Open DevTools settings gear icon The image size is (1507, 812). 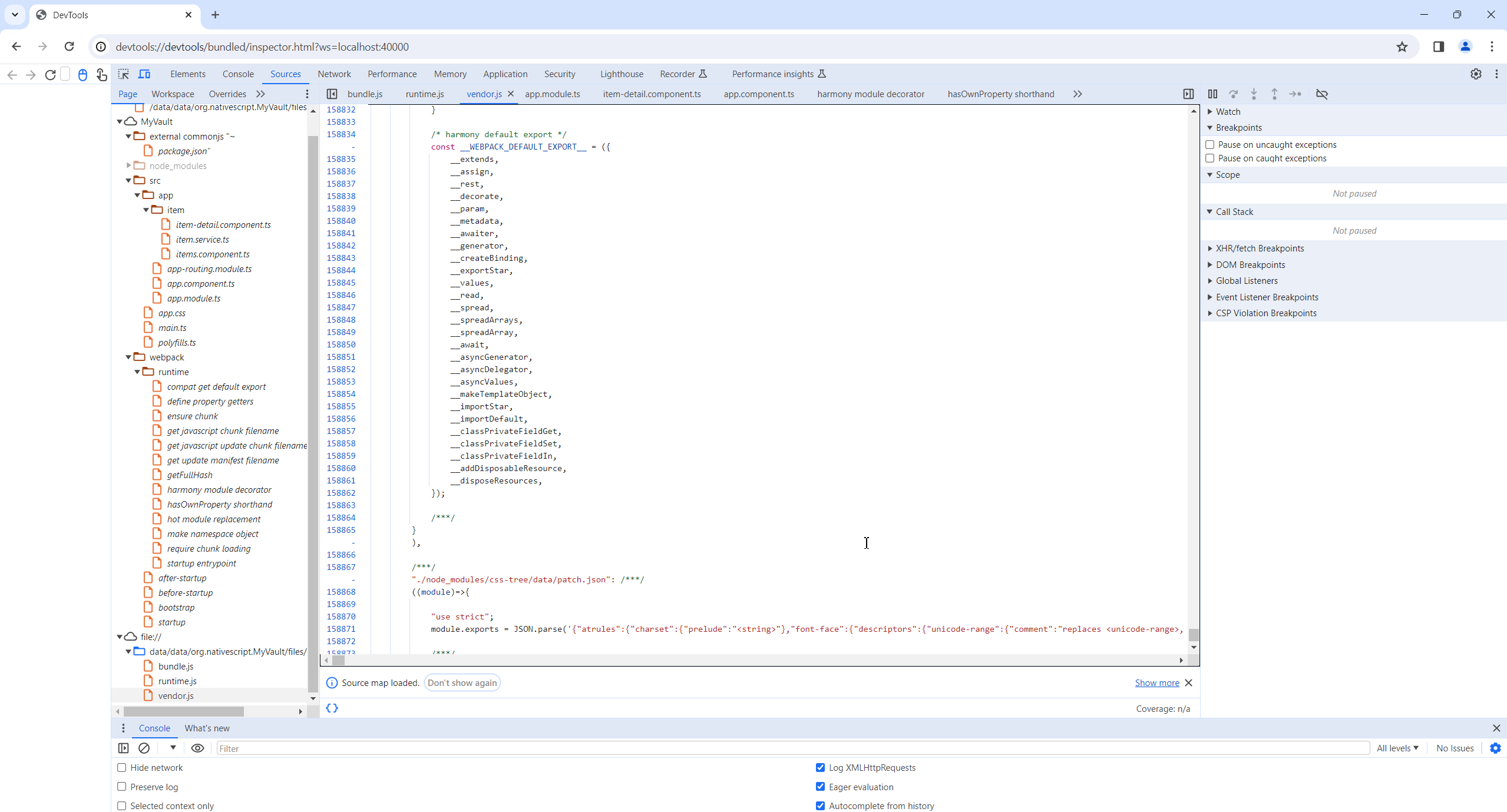(1475, 74)
